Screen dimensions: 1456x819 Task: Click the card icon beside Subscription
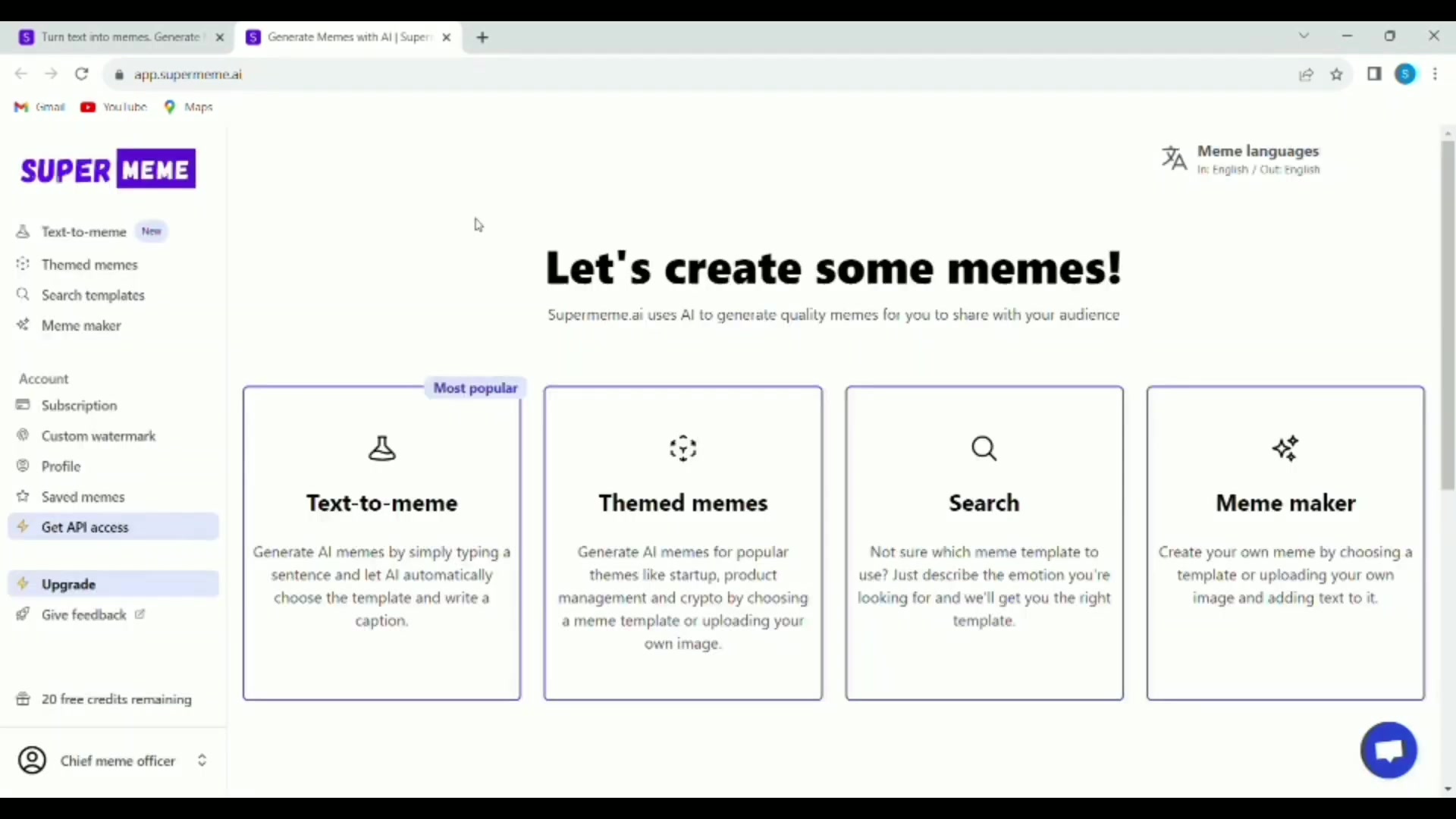(x=24, y=405)
